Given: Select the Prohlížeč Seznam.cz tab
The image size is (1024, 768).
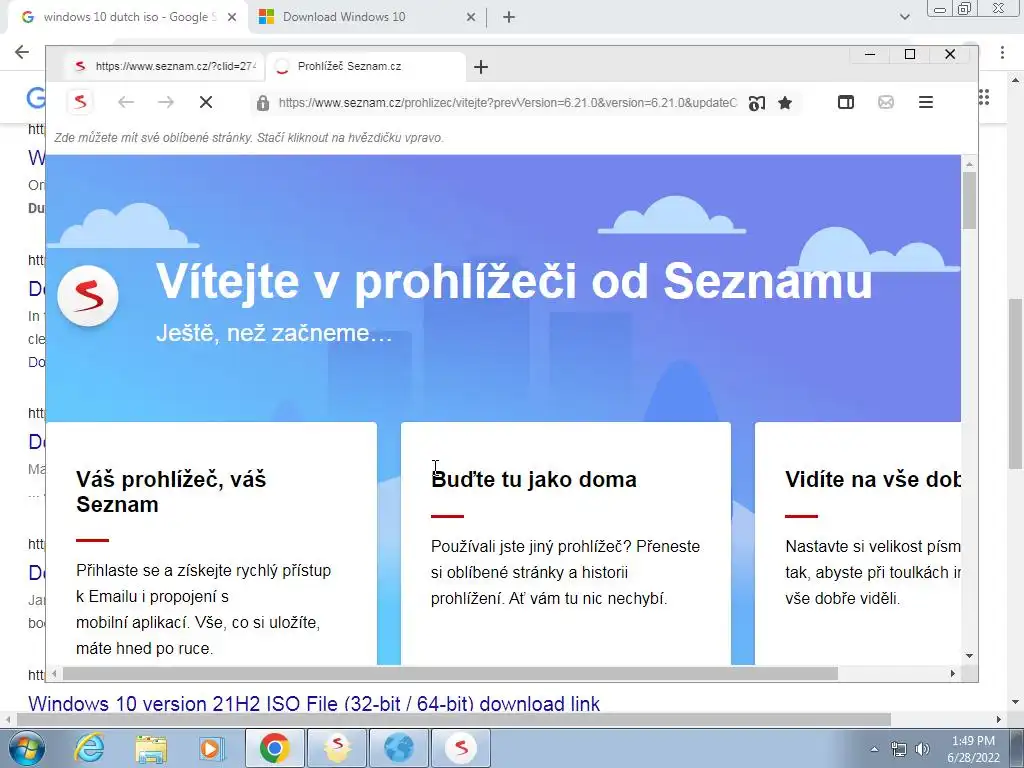Looking at the screenshot, I should (x=366, y=66).
